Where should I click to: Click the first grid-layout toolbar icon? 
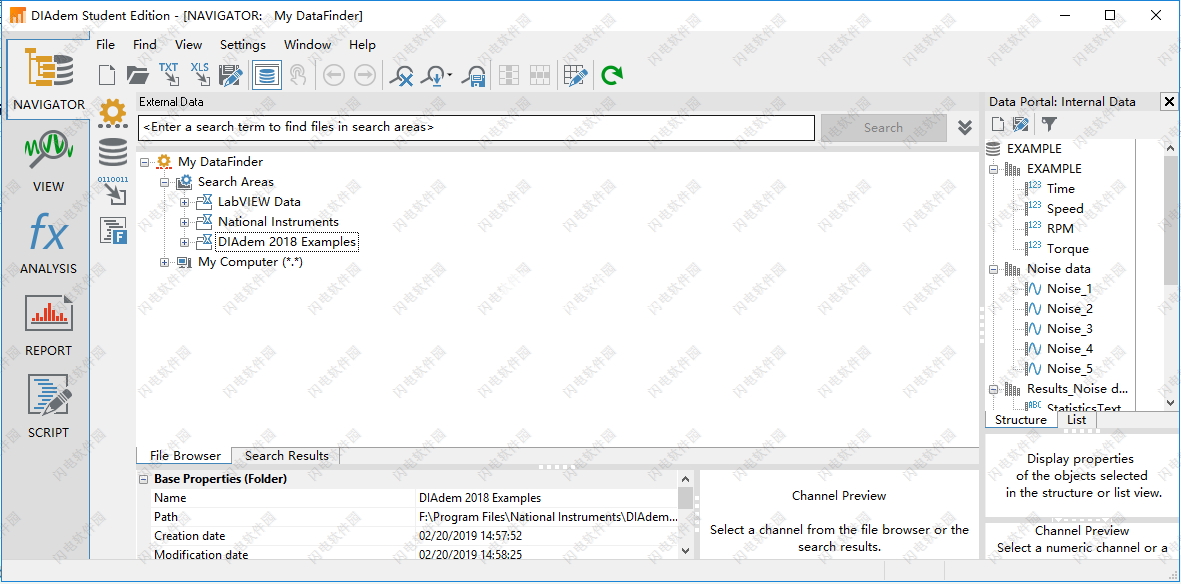[x=510, y=75]
